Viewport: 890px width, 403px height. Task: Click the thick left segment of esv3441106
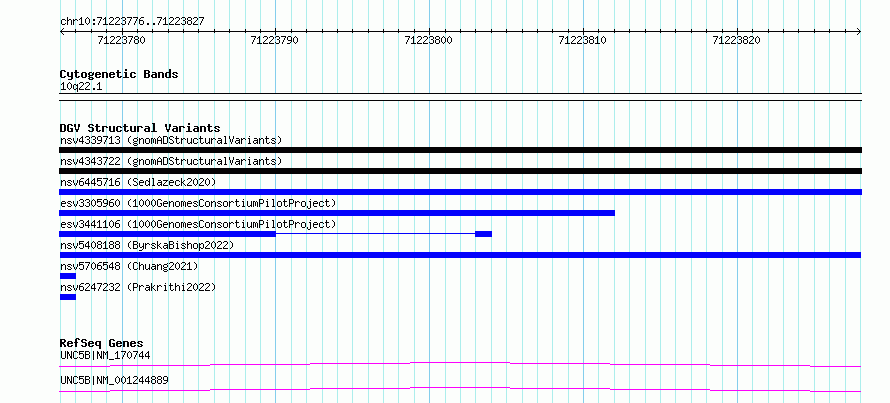[167, 234]
